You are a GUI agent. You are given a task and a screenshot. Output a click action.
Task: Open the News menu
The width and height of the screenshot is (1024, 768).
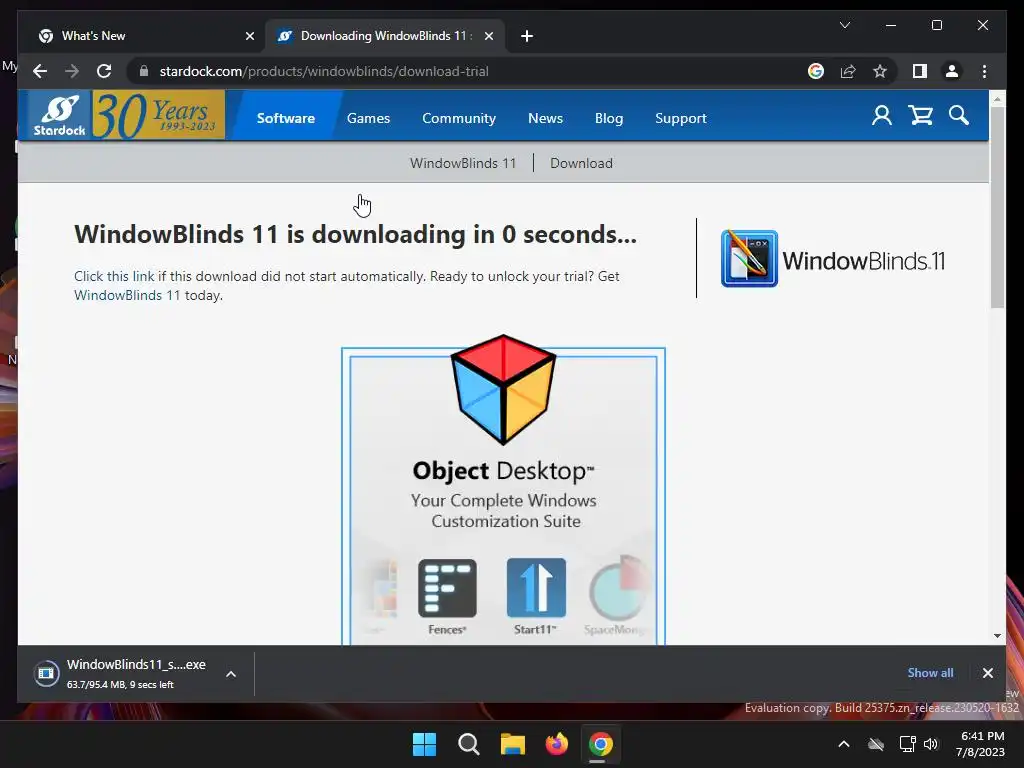545,118
